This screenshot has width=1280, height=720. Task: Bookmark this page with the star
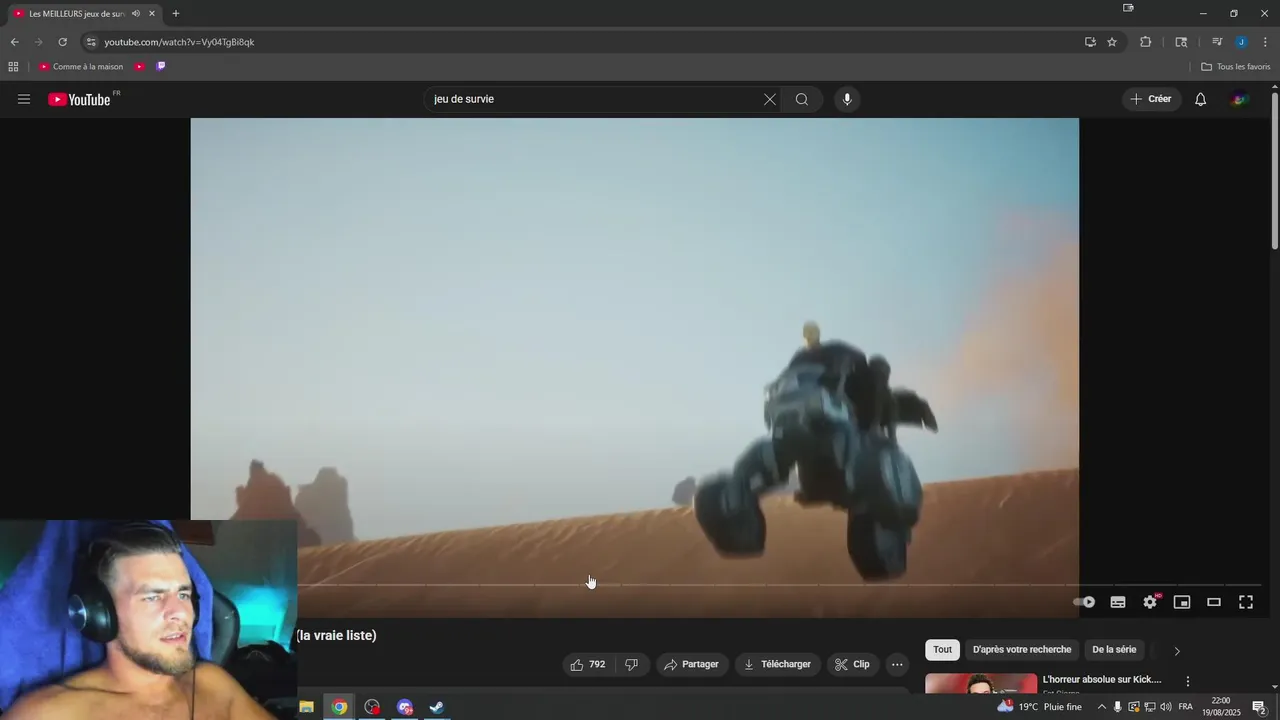[x=1112, y=42]
